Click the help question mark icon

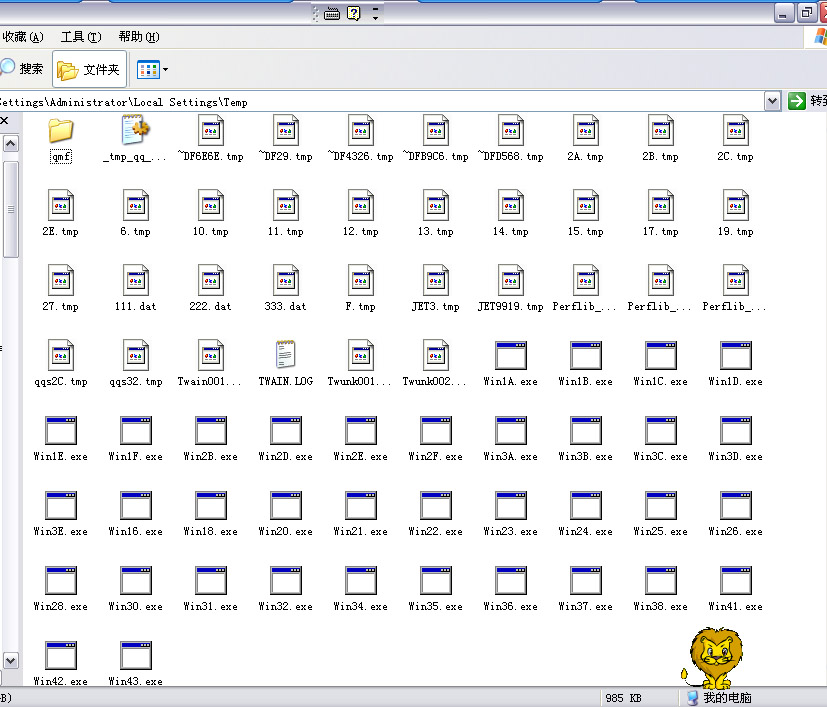click(354, 13)
